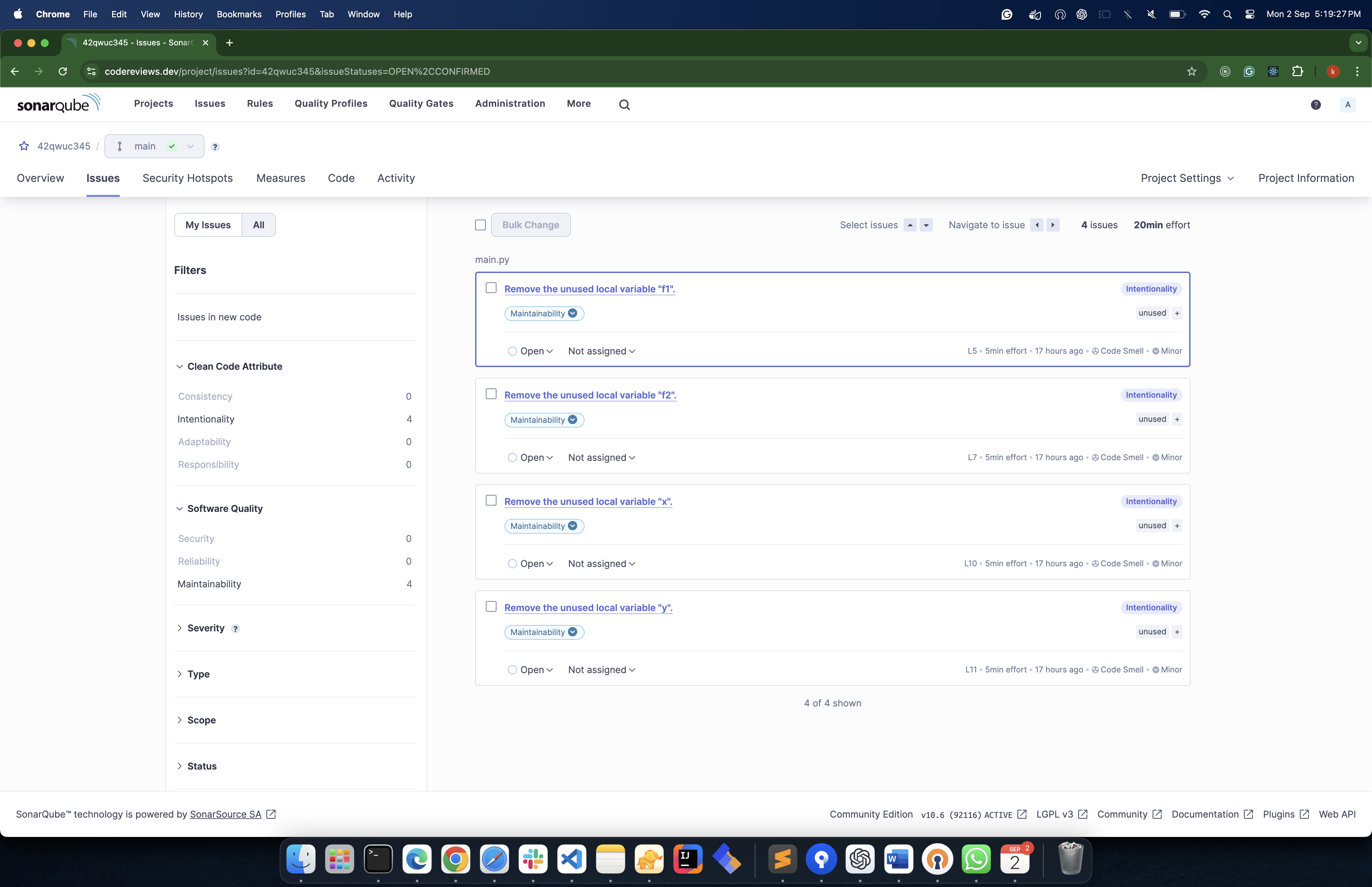Screen dimensions: 1372x887
Task: Collapse the Software Quality filter
Action: pos(219,509)
